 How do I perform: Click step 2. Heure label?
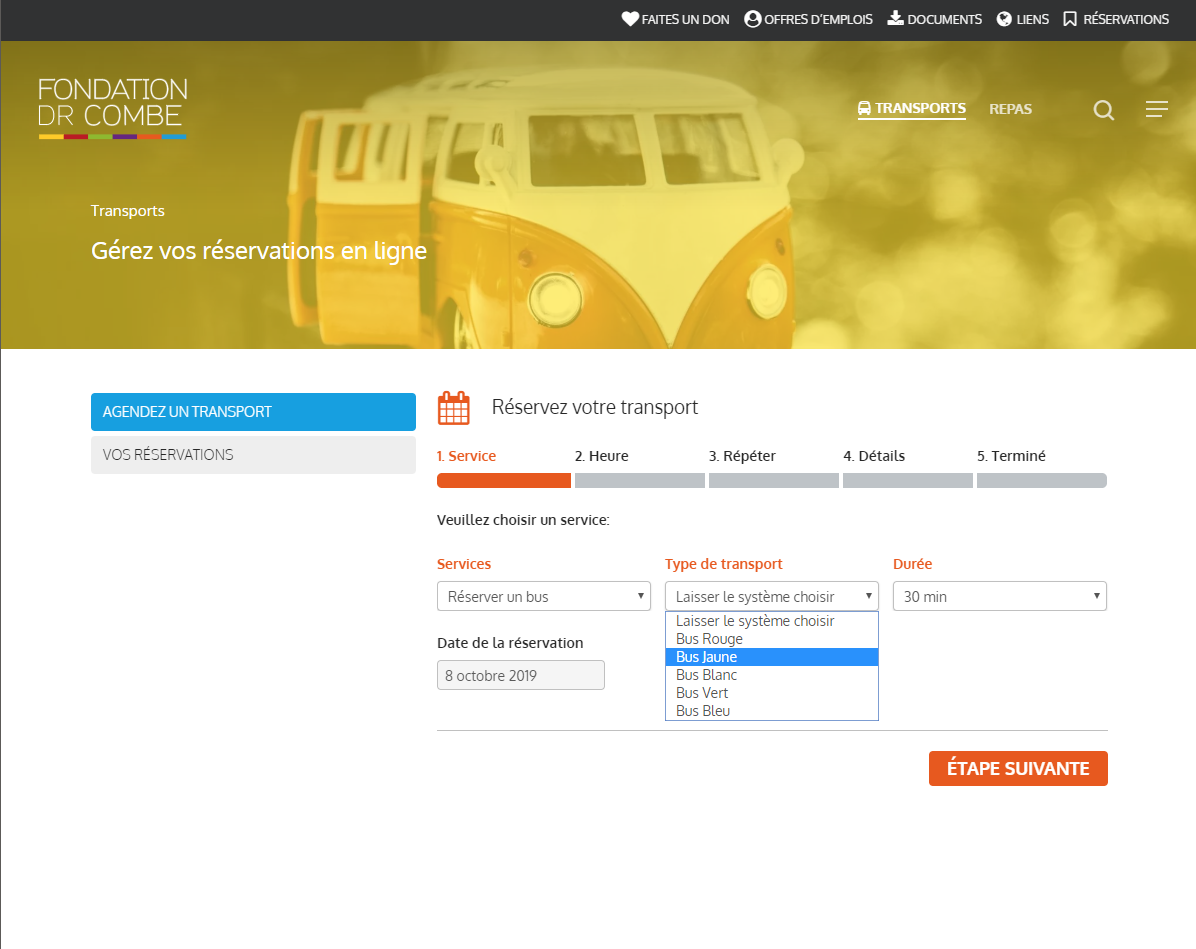coord(602,456)
